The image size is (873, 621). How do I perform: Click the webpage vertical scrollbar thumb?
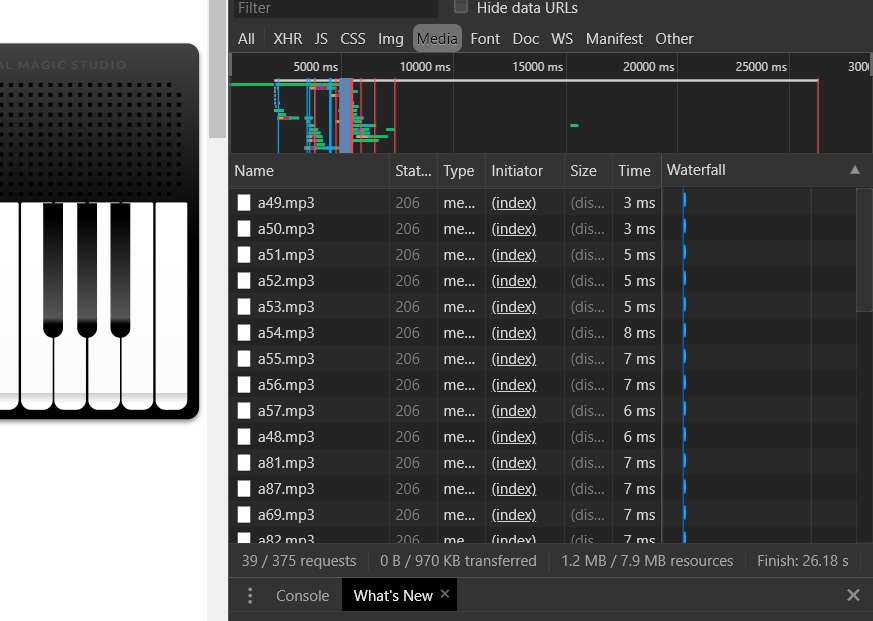pos(217,68)
